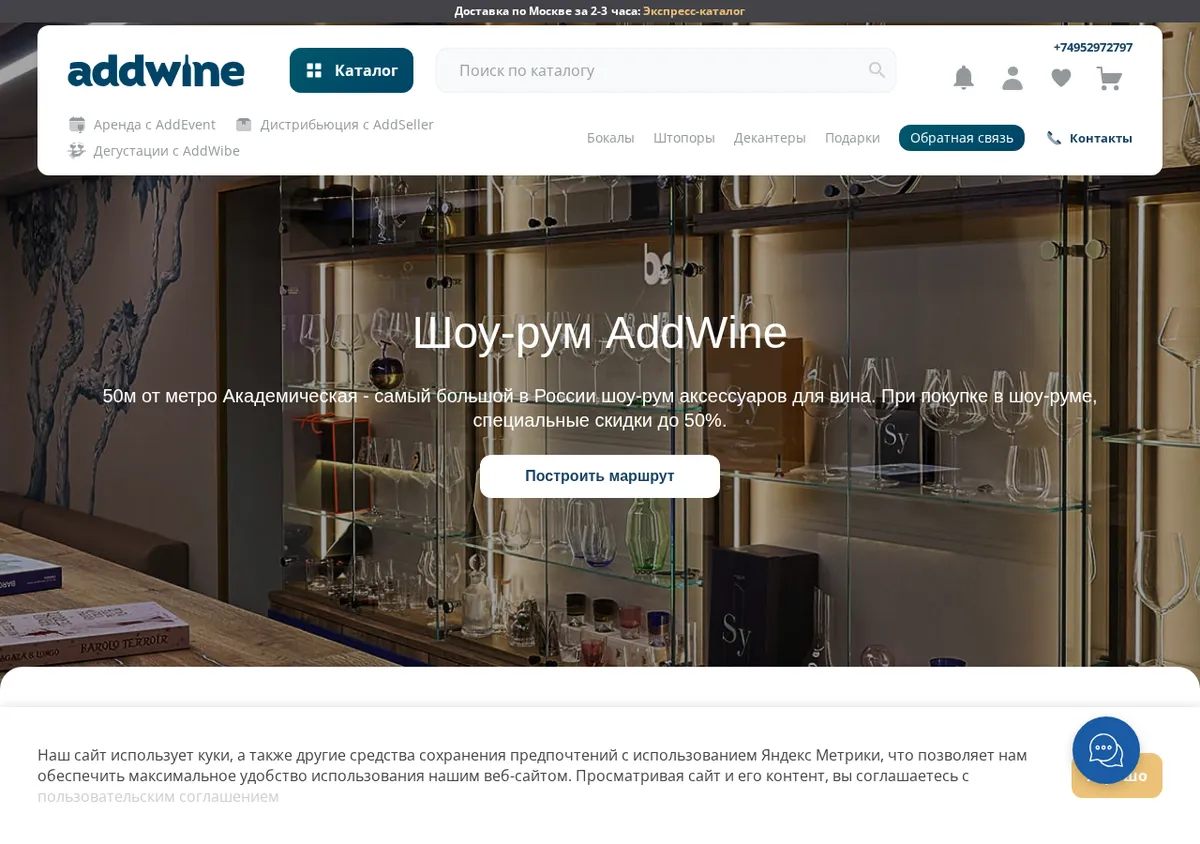Screen dimensions: 1200x844
Task: Open the пользовательским соглашением link
Action: [158, 796]
